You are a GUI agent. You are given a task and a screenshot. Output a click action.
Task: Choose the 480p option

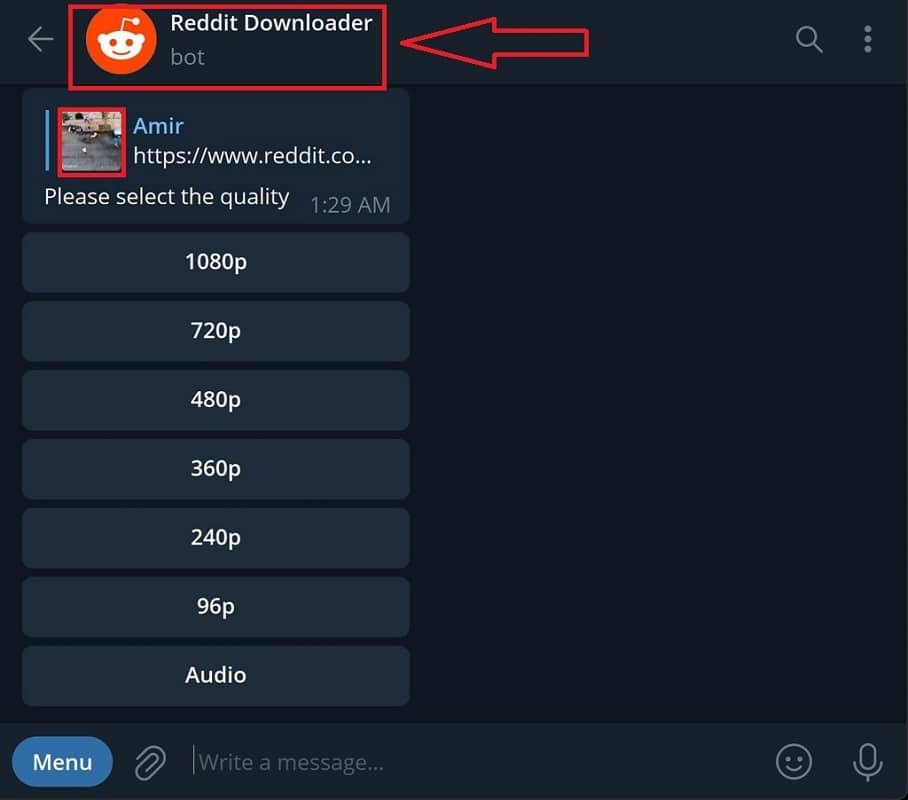coord(216,400)
